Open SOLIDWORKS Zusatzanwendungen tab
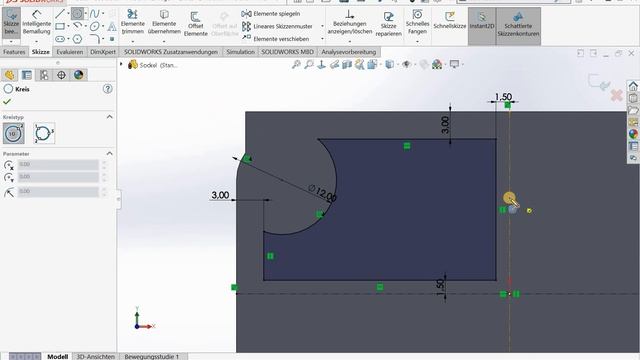Viewport: 640px width, 360px height. click(x=171, y=52)
